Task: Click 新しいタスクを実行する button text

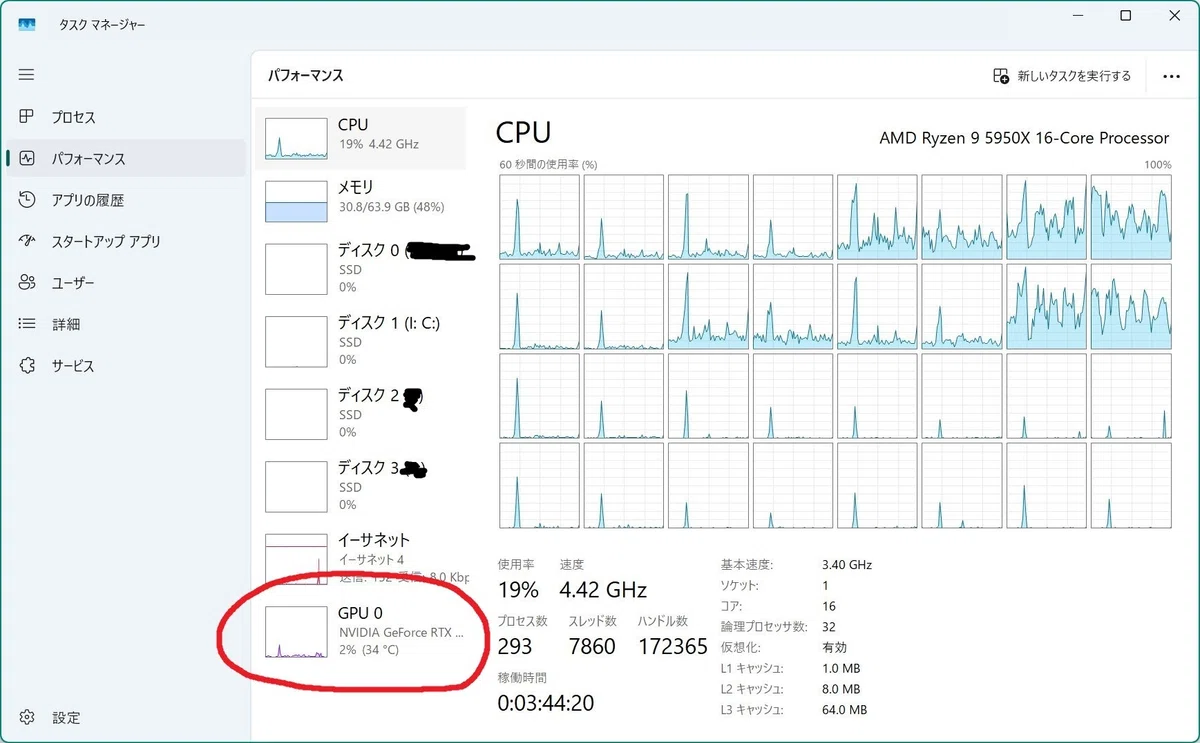Action: tap(1074, 76)
